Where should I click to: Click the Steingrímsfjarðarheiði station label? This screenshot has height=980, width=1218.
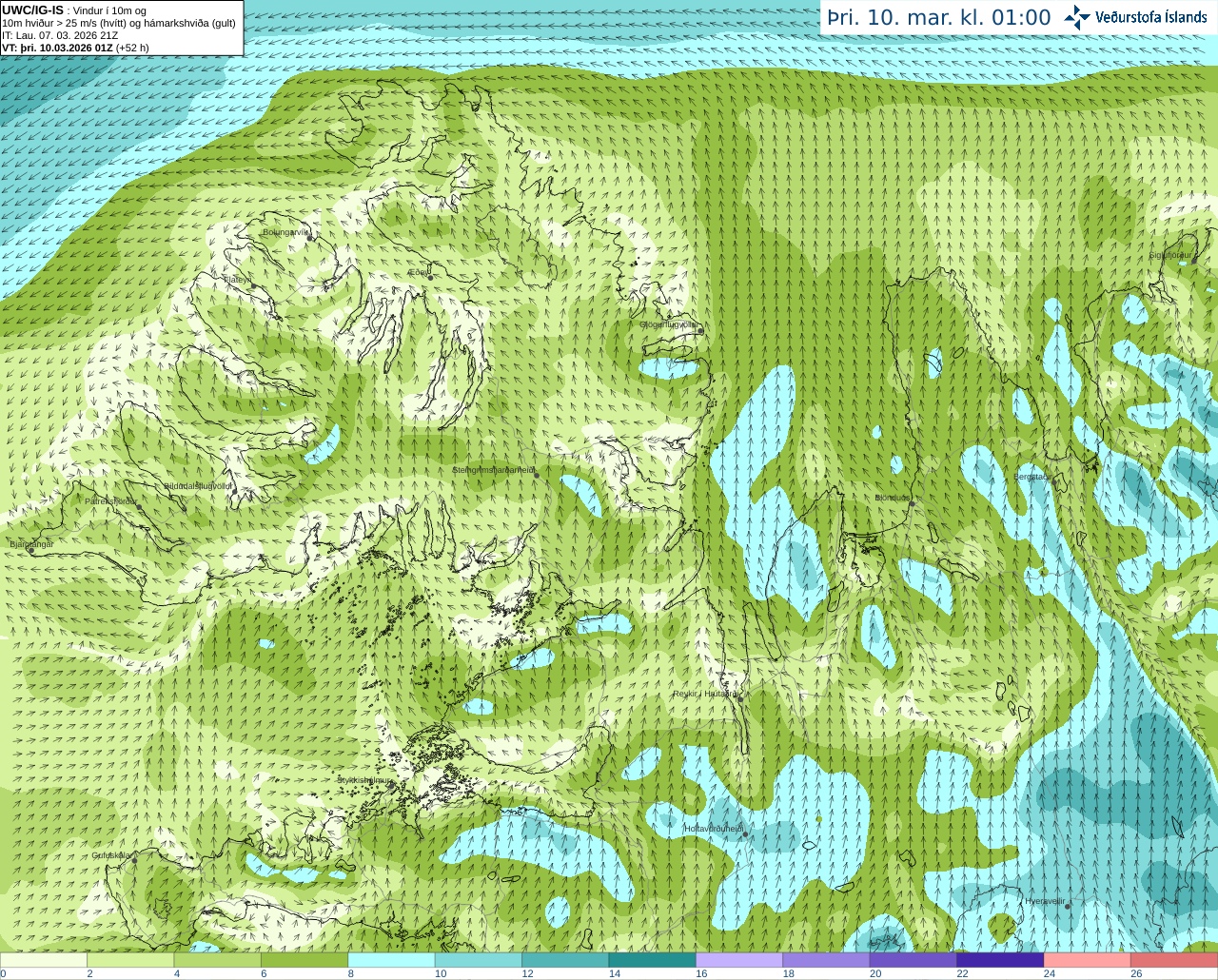point(493,470)
